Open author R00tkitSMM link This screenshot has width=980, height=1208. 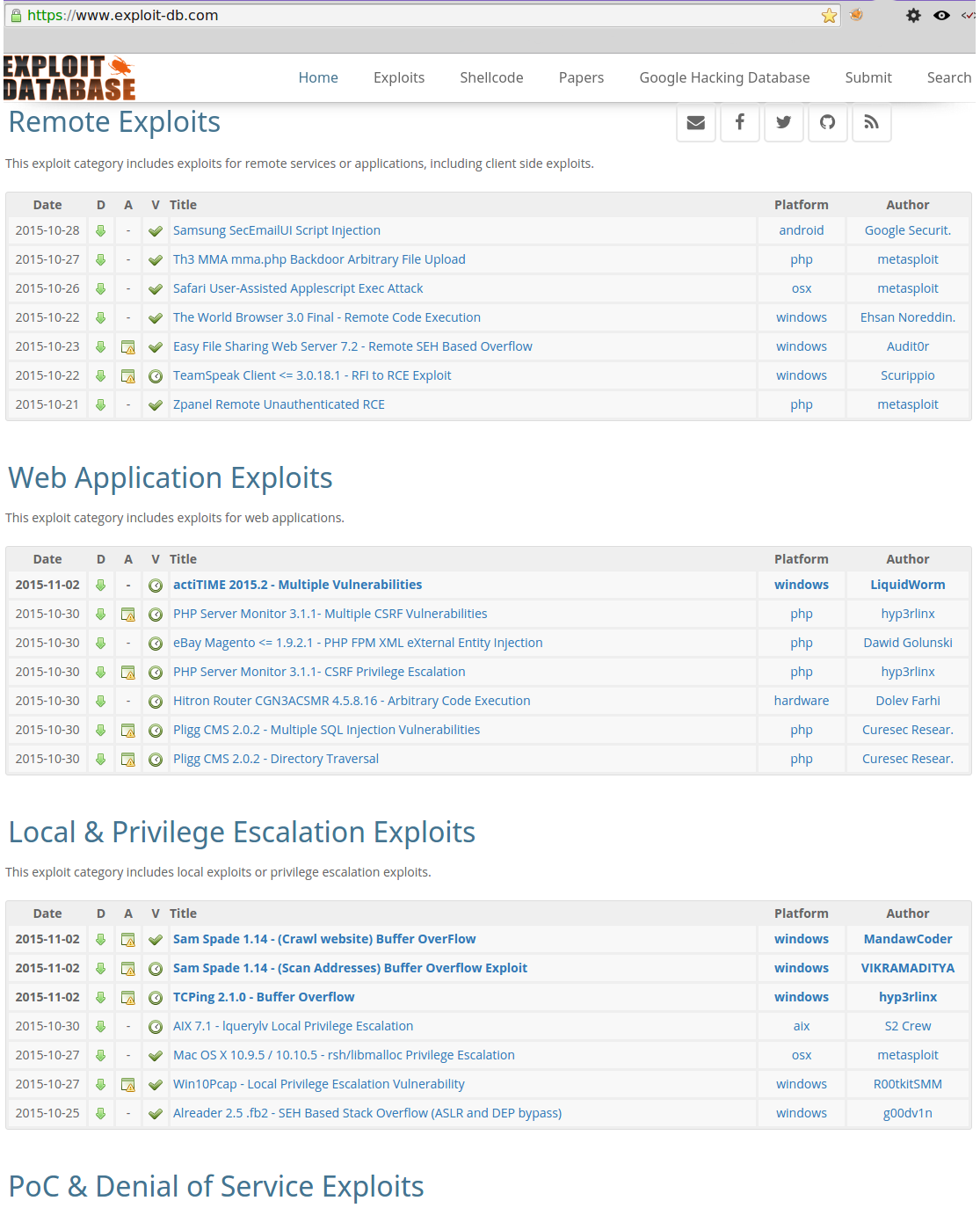pos(908,1084)
